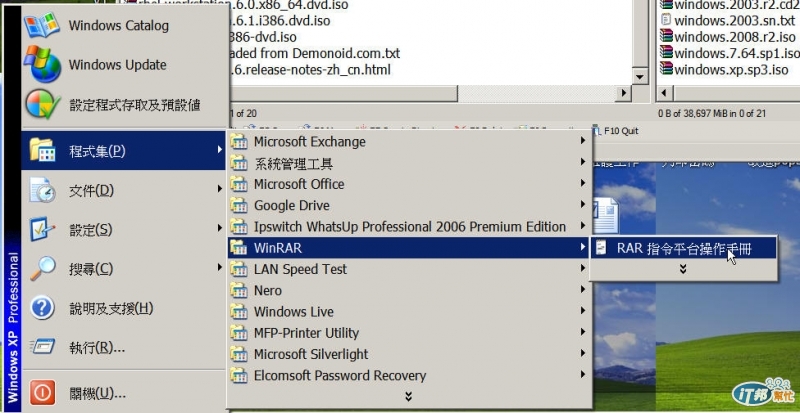Click the Windows Update globe icon
Image resolution: width=800 pixels, height=413 pixels.
(42, 64)
